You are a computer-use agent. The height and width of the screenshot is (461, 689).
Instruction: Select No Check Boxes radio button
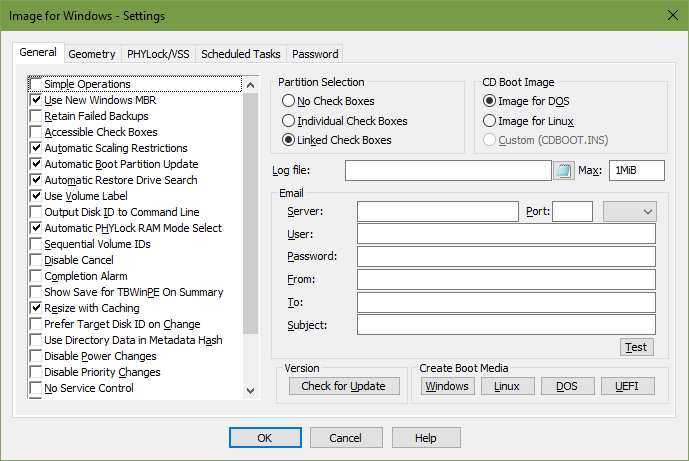pos(288,101)
